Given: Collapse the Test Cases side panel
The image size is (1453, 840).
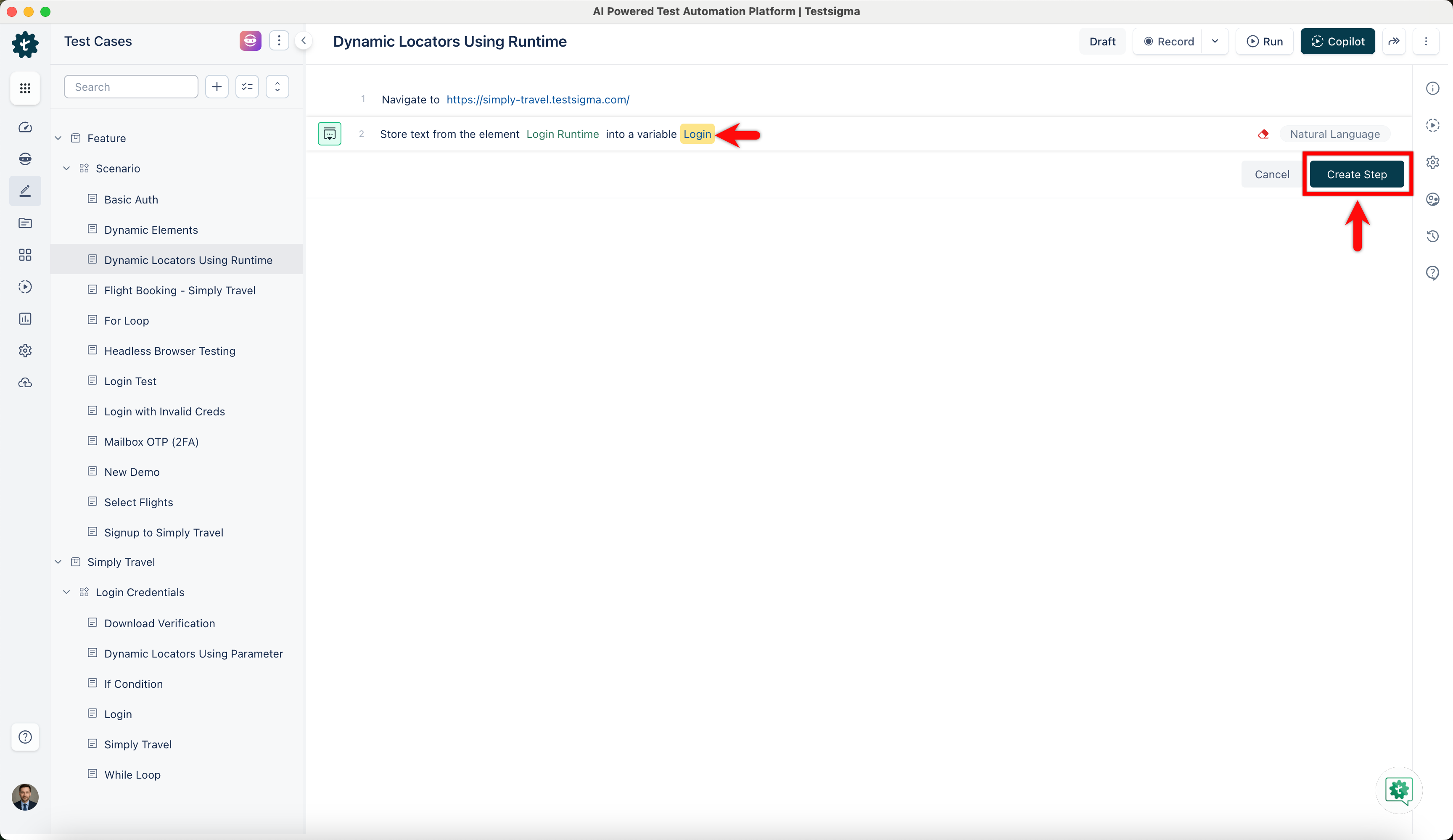Looking at the screenshot, I should coord(303,41).
